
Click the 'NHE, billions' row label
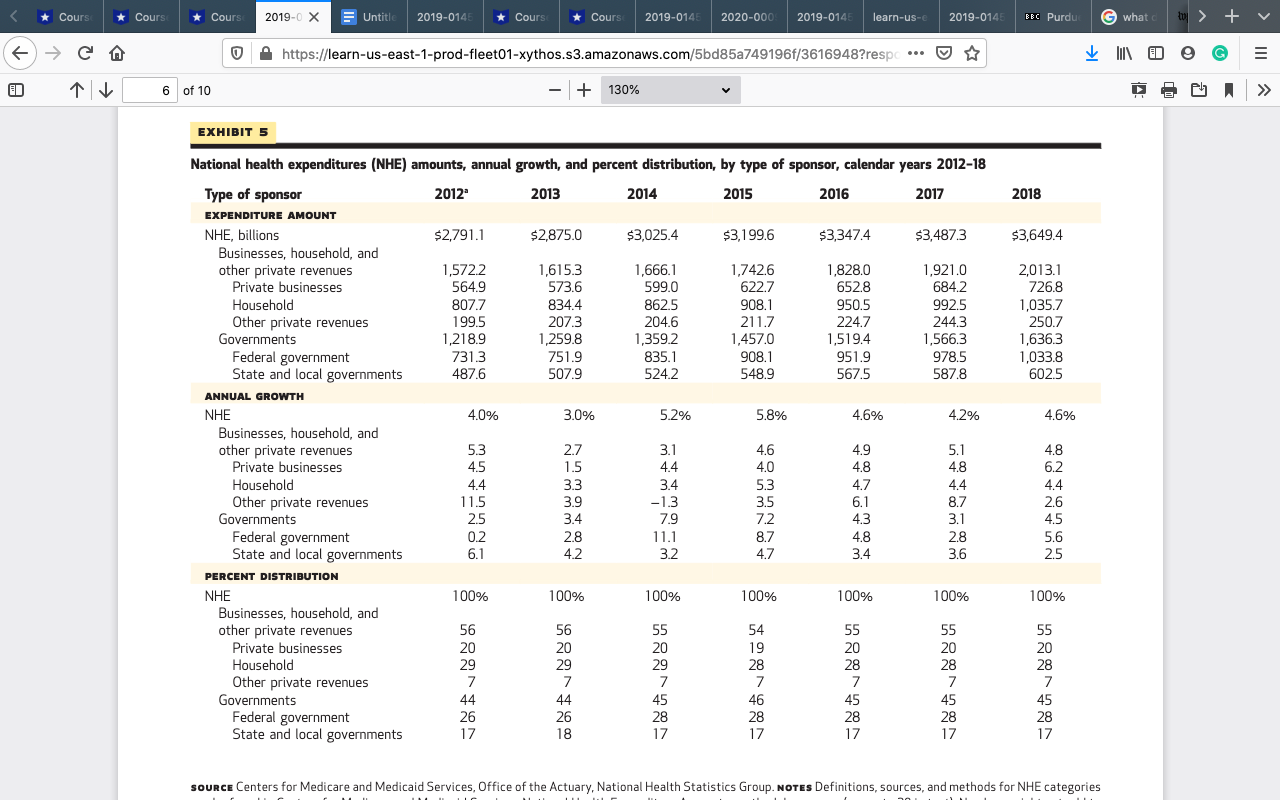pyautogui.click(x=242, y=235)
